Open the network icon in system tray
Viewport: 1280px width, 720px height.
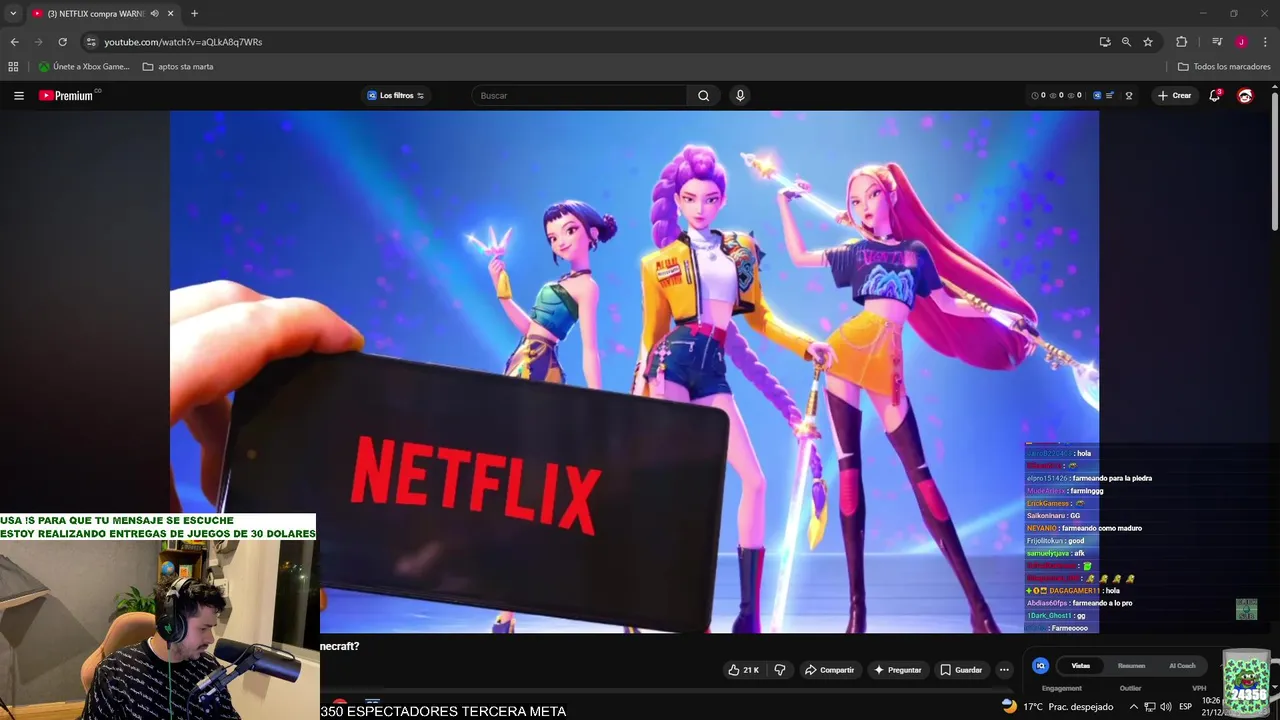tap(1150, 706)
